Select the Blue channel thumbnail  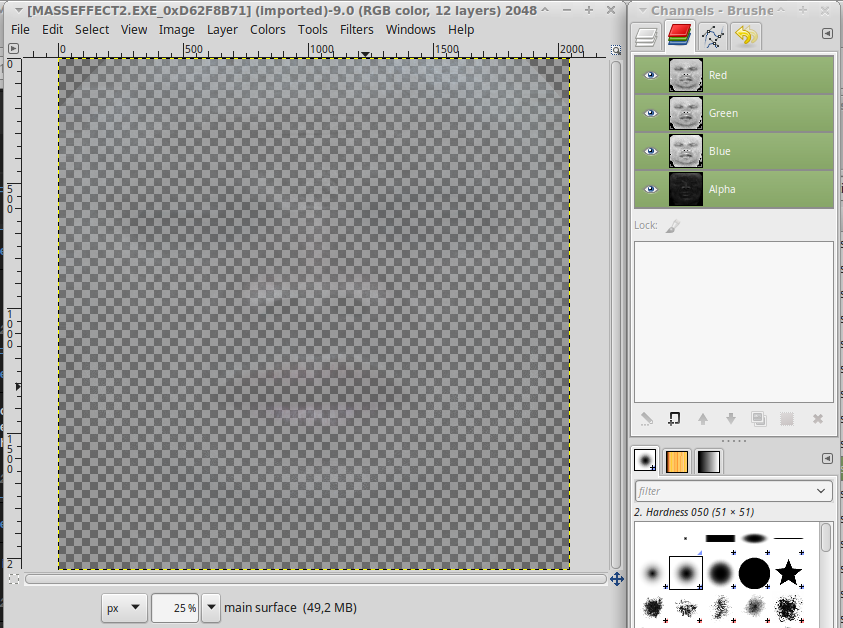pyautogui.click(x=685, y=151)
